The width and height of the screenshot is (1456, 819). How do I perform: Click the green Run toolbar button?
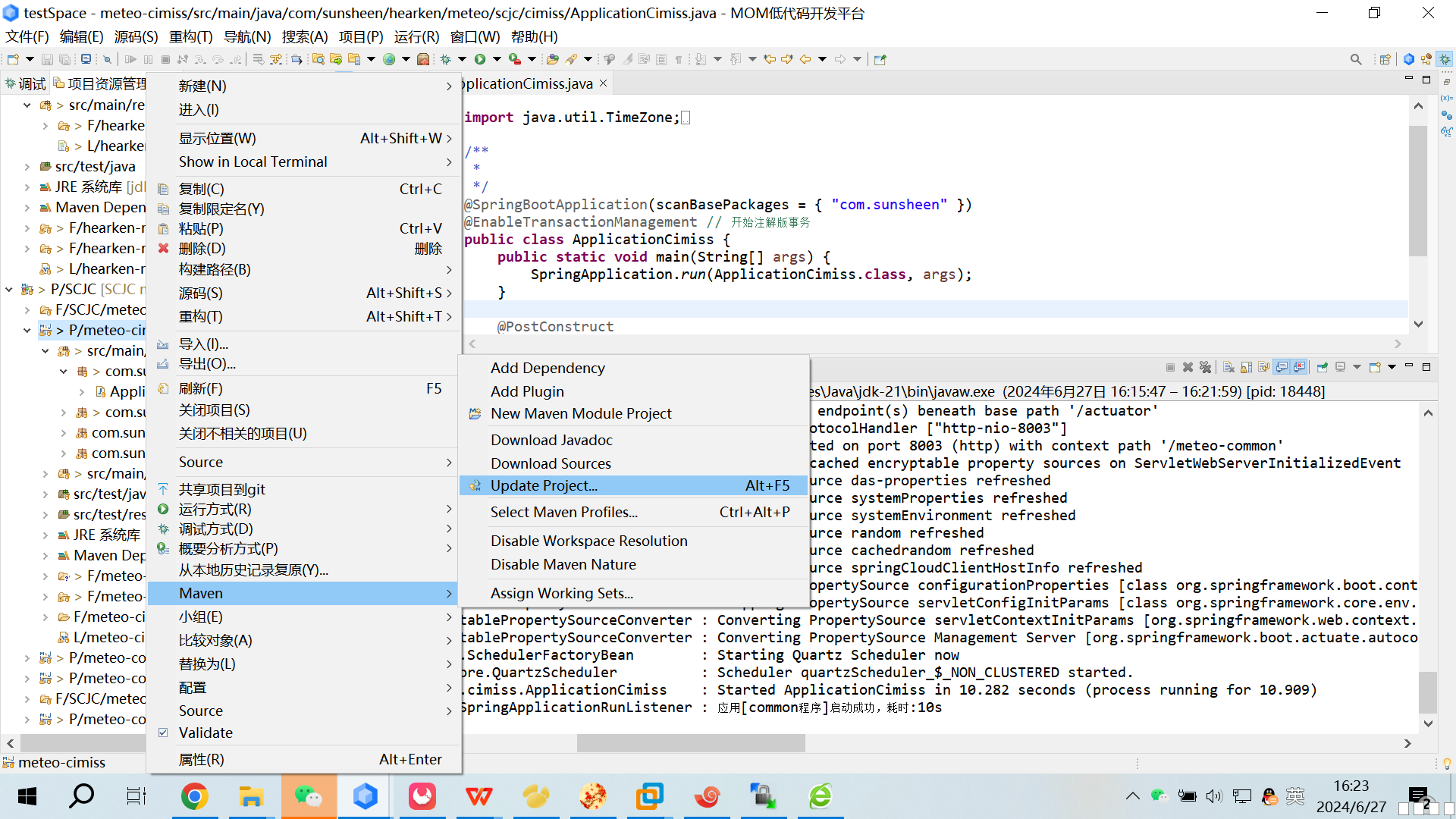(480, 59)
